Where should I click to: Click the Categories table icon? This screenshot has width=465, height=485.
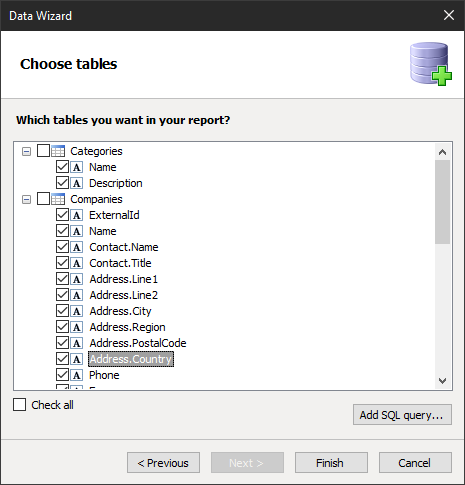[58, 151]
